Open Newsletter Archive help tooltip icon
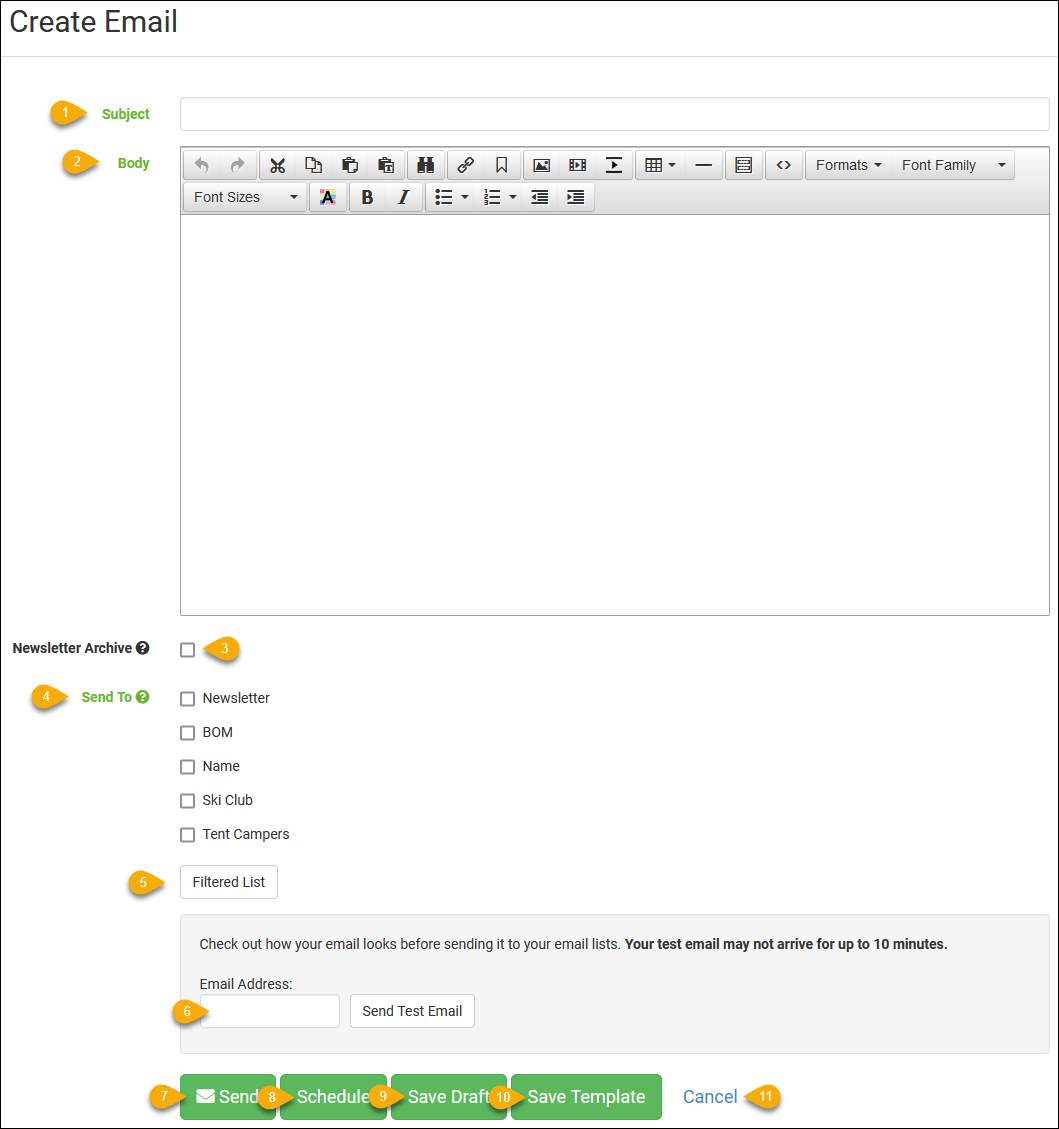This screenshot has width=1059, height=1129. [143, 648]
